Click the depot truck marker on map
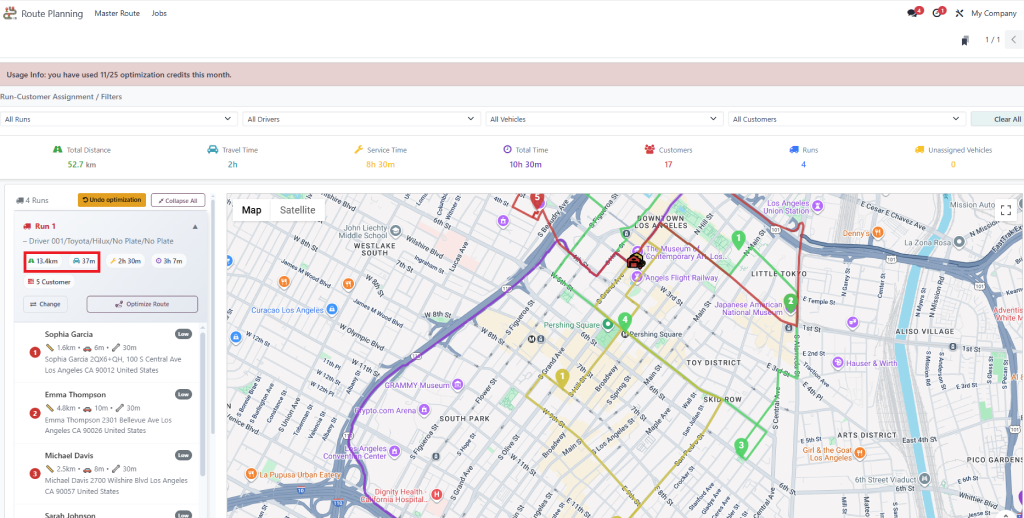 pos(634,261)
